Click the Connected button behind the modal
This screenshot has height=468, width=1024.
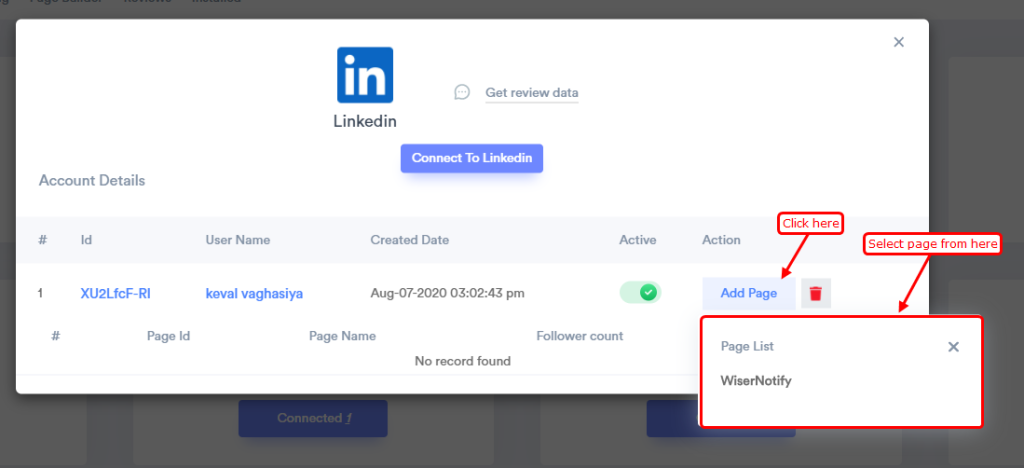[313, 418]
